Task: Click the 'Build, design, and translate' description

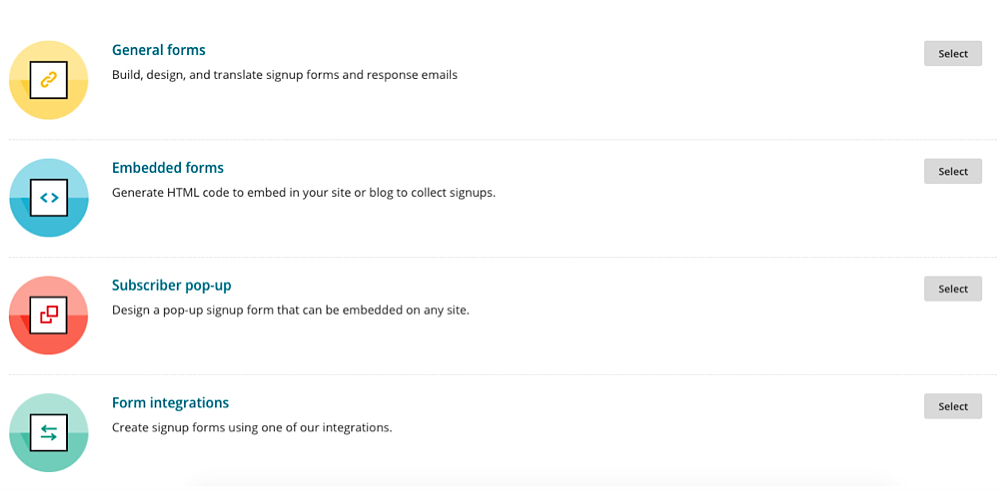Action: tap(285, 75)
